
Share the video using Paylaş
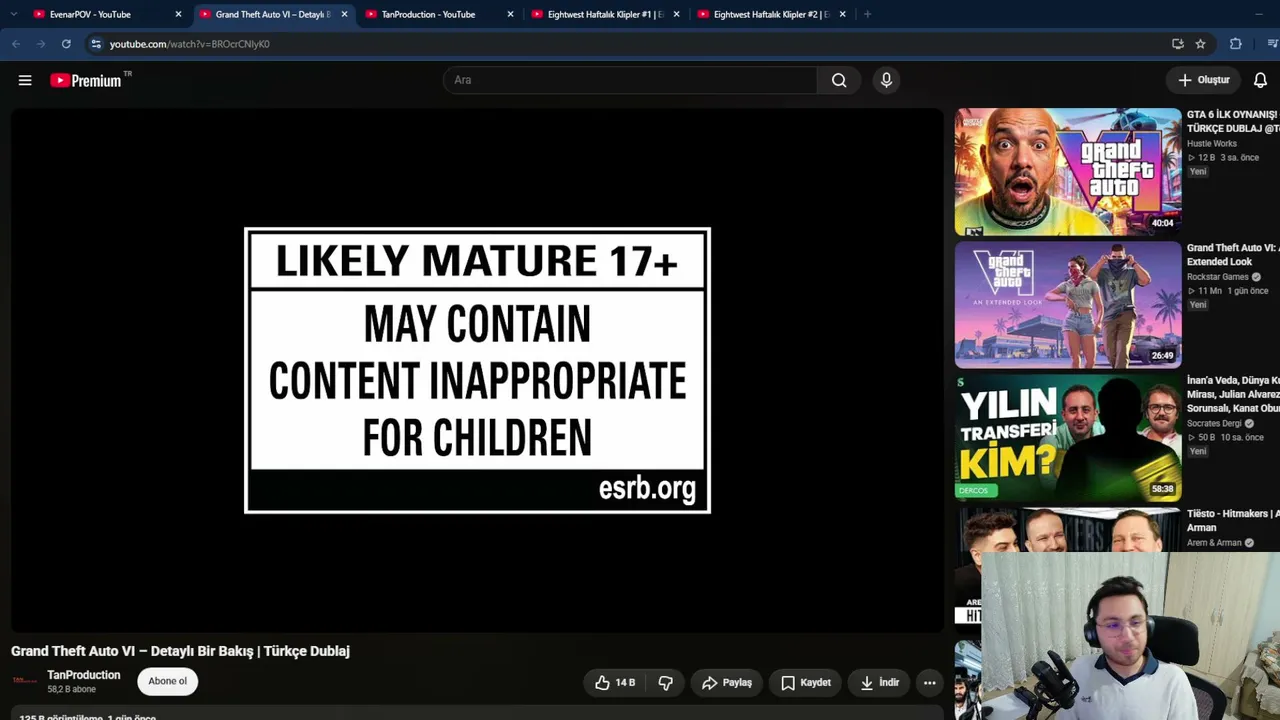click(726, 683)
